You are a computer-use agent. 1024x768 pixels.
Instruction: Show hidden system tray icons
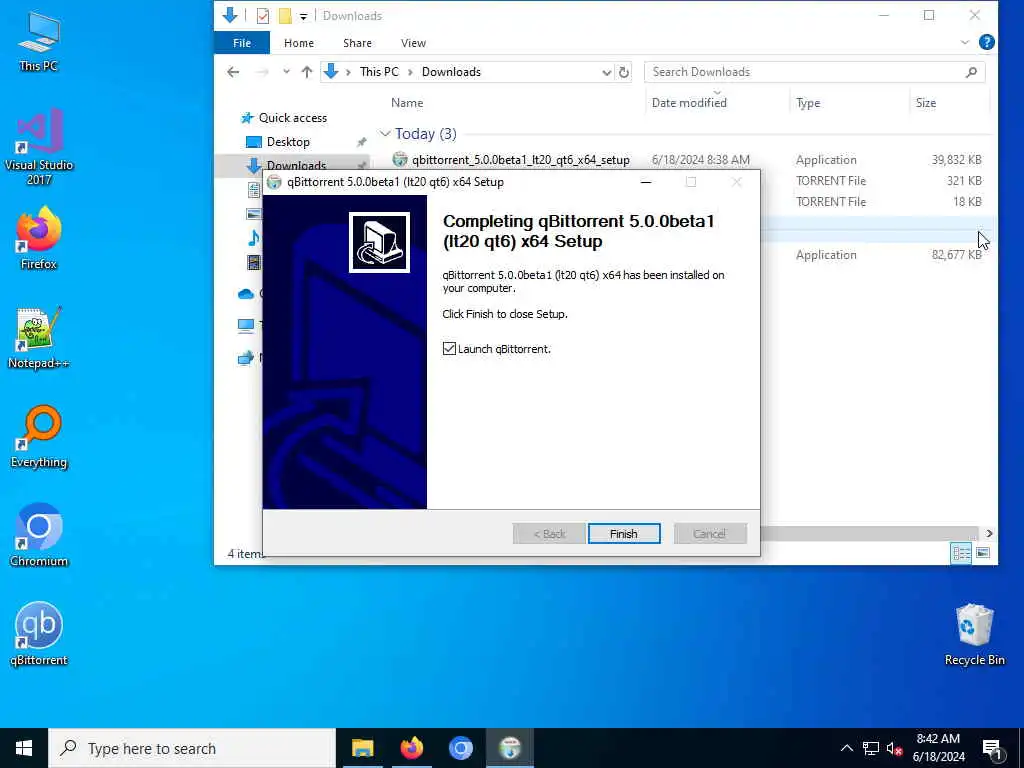[x=846, y=748]
